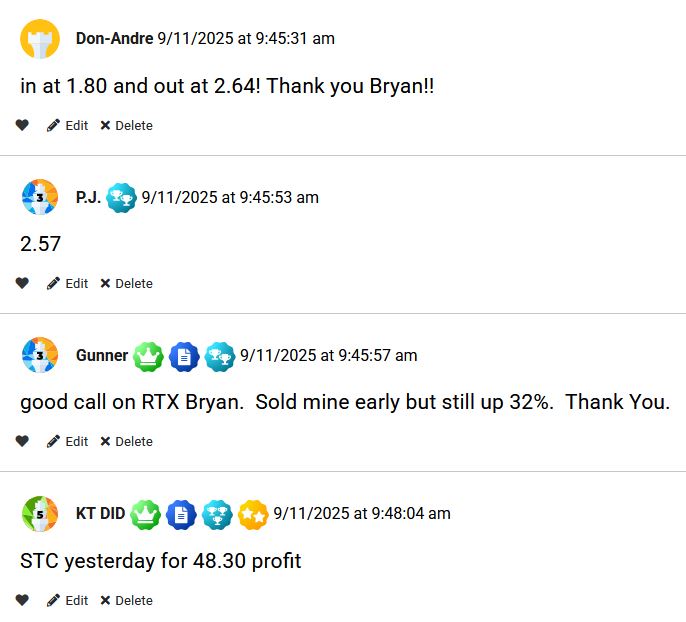Click Gunner's green crown badge

click(147, 356)
